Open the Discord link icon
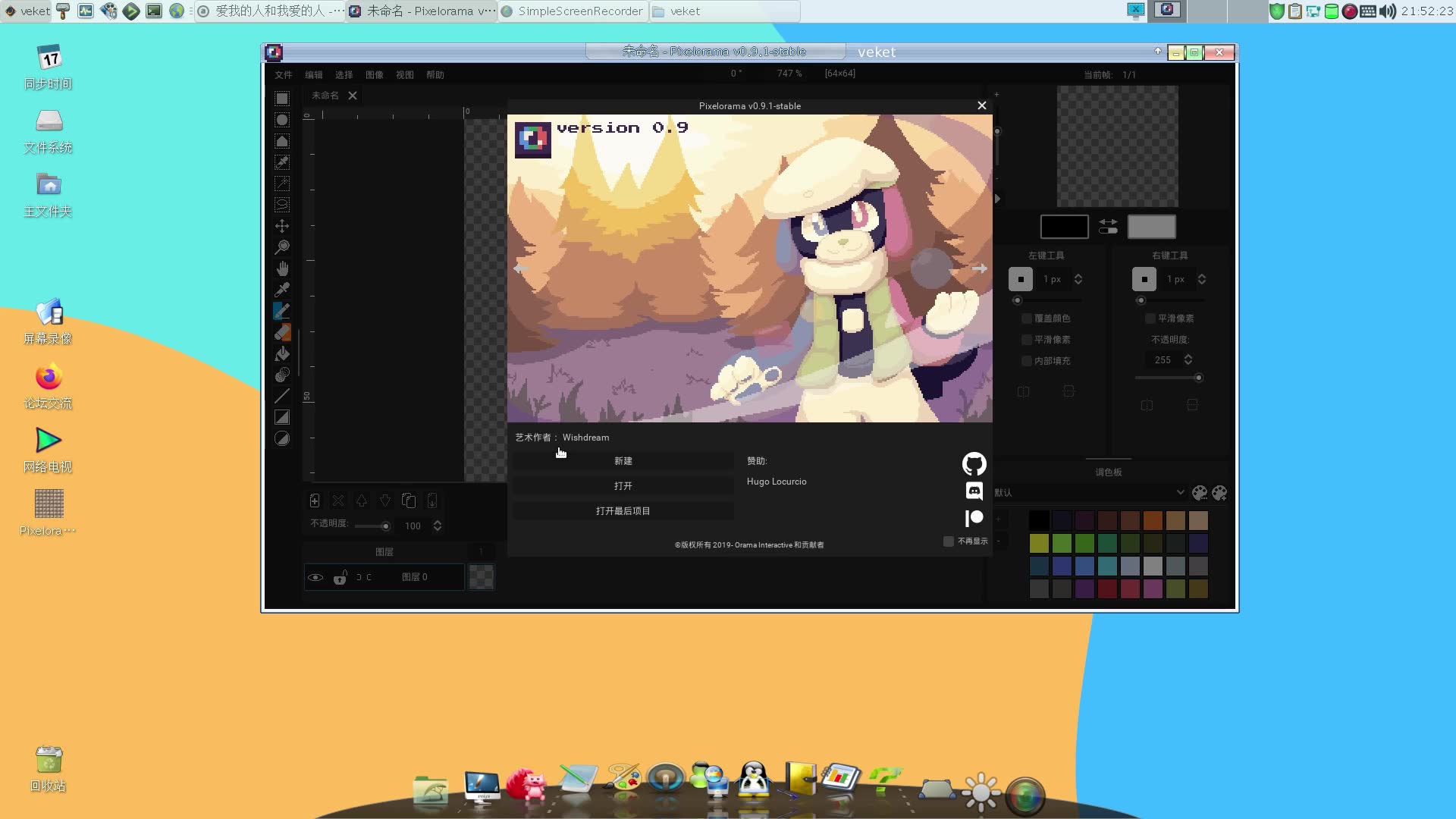The width and height of the screenshot is (1456, 819). [974, 491]
